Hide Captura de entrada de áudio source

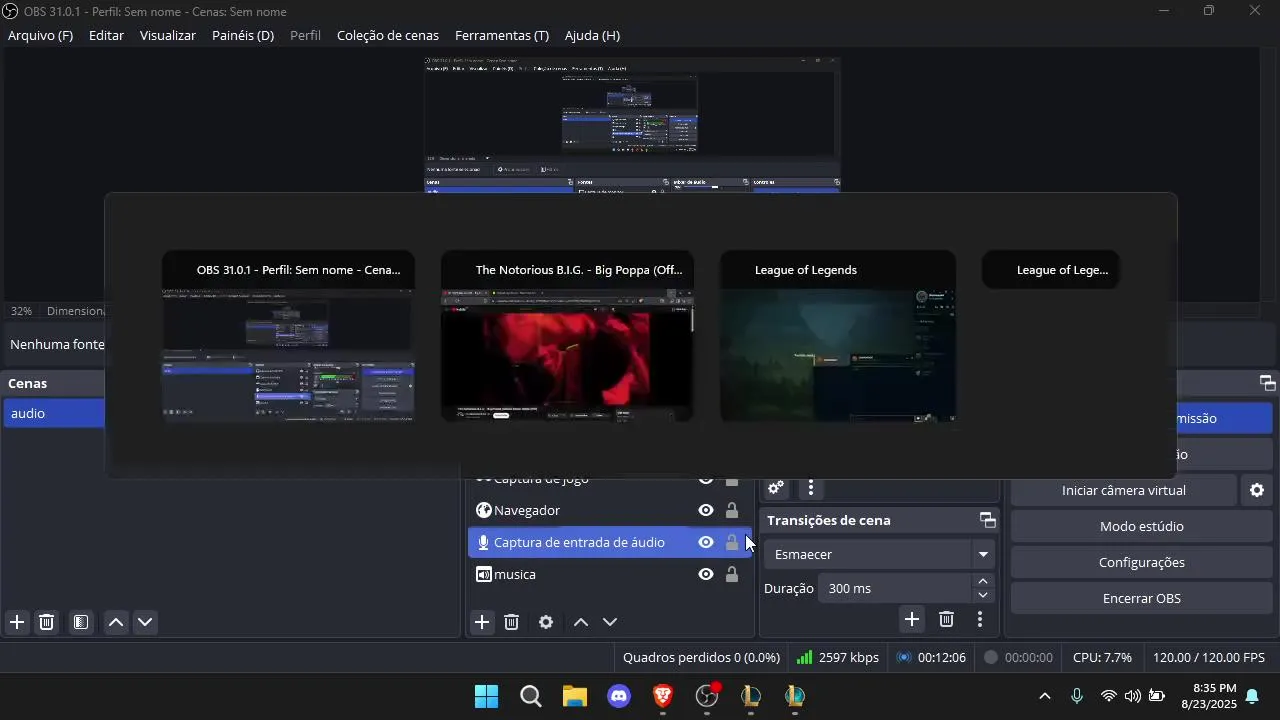706,542
